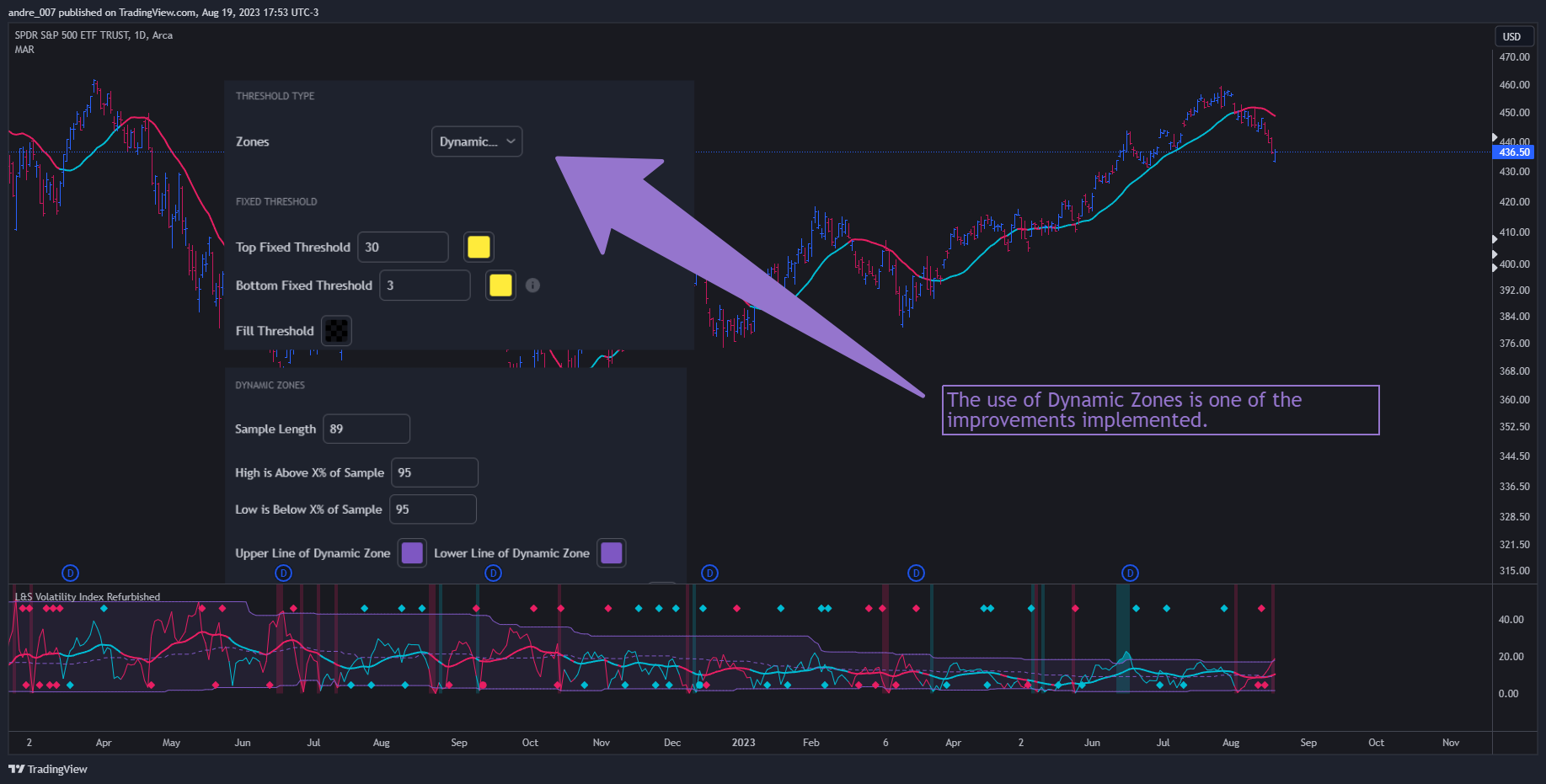Screen dimensions: 1546x784
Task: Click the THRESHOLD TYPE section heading
Action: click(x=275, y=96)
